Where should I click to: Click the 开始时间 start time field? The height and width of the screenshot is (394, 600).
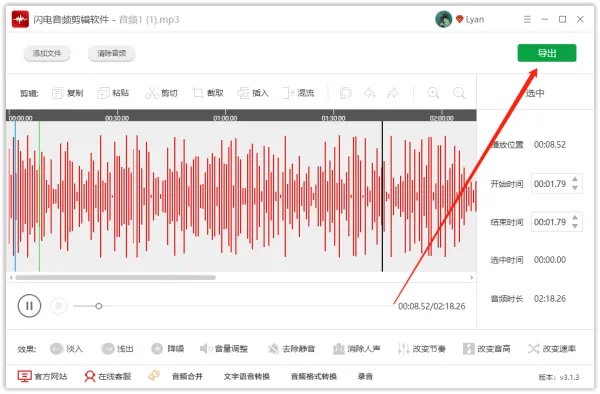pyautogui.click(x=556, y=184)
